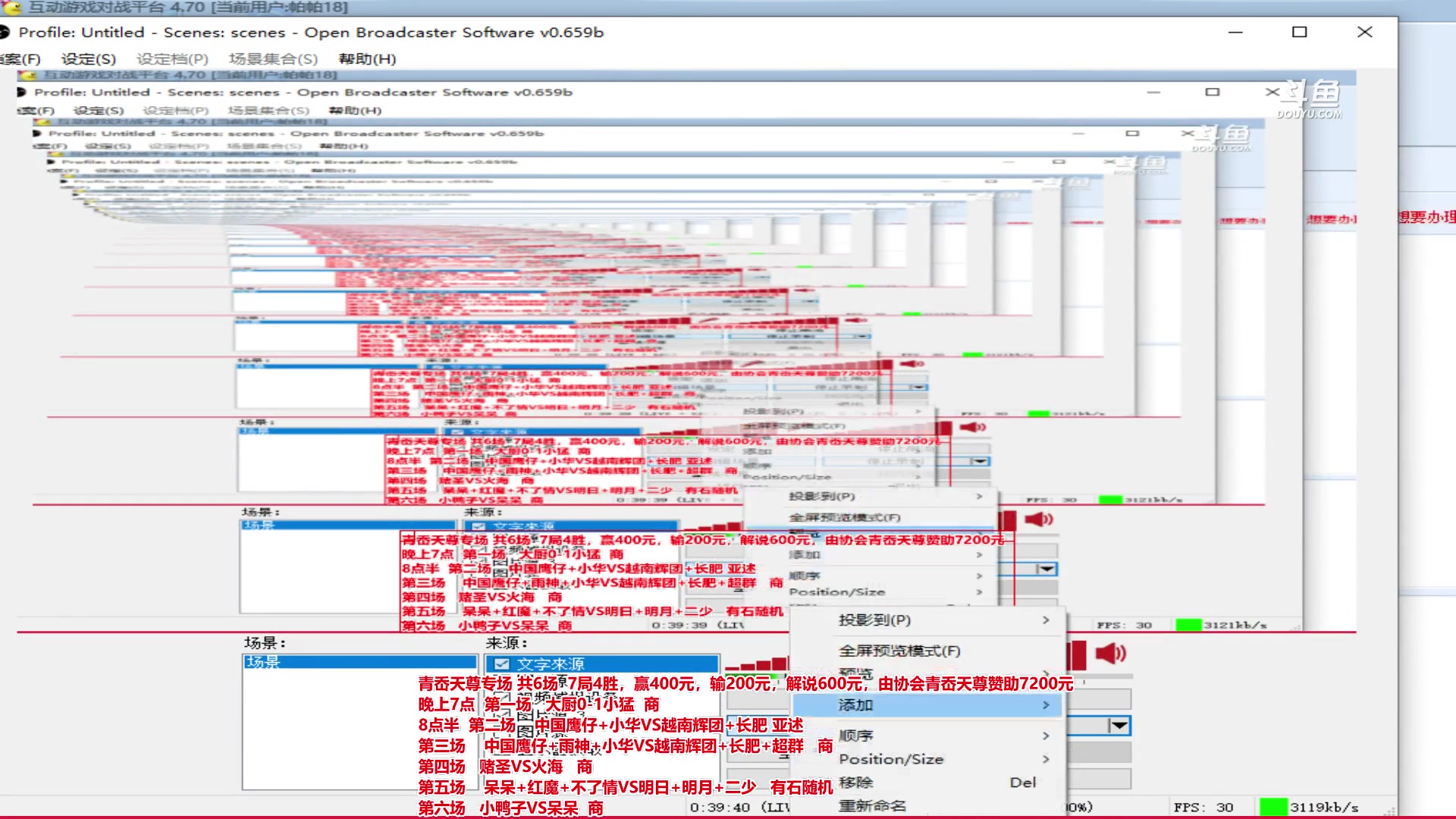Open the bottom-right combo box dropdown arrow
This screenshot has width=1456, height=819.
coord(1119,726)
